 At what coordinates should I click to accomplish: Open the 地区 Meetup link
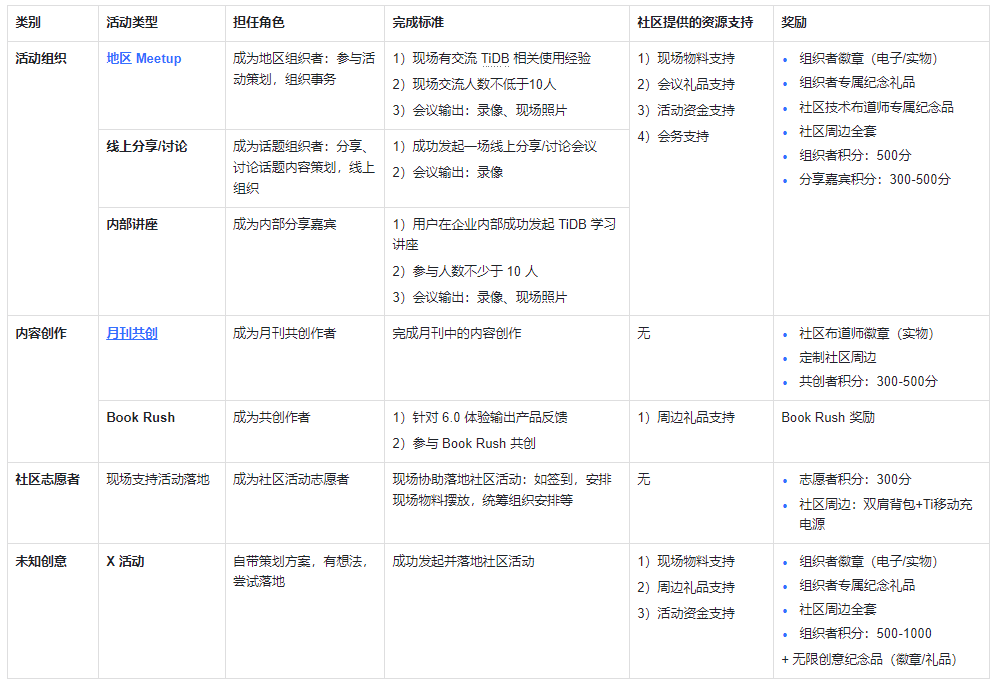[x=143, y=59]
